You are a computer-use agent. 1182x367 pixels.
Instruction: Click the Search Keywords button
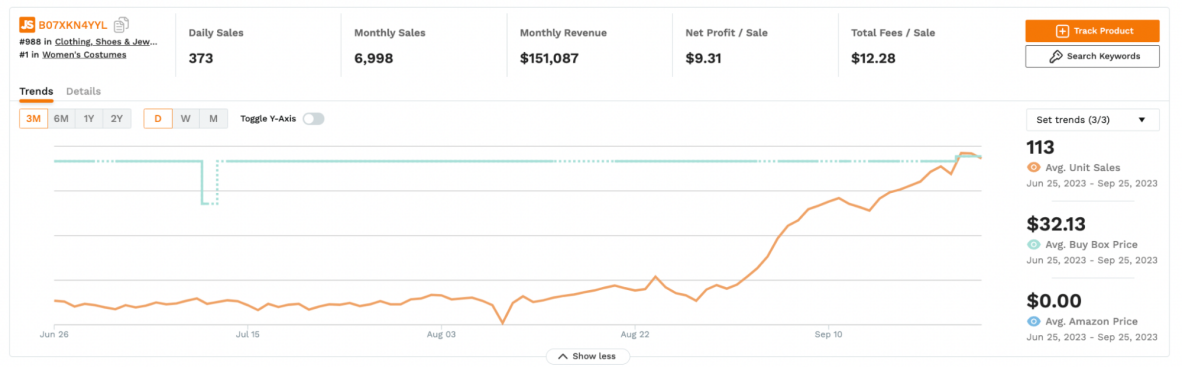(x=1092, y=56)
